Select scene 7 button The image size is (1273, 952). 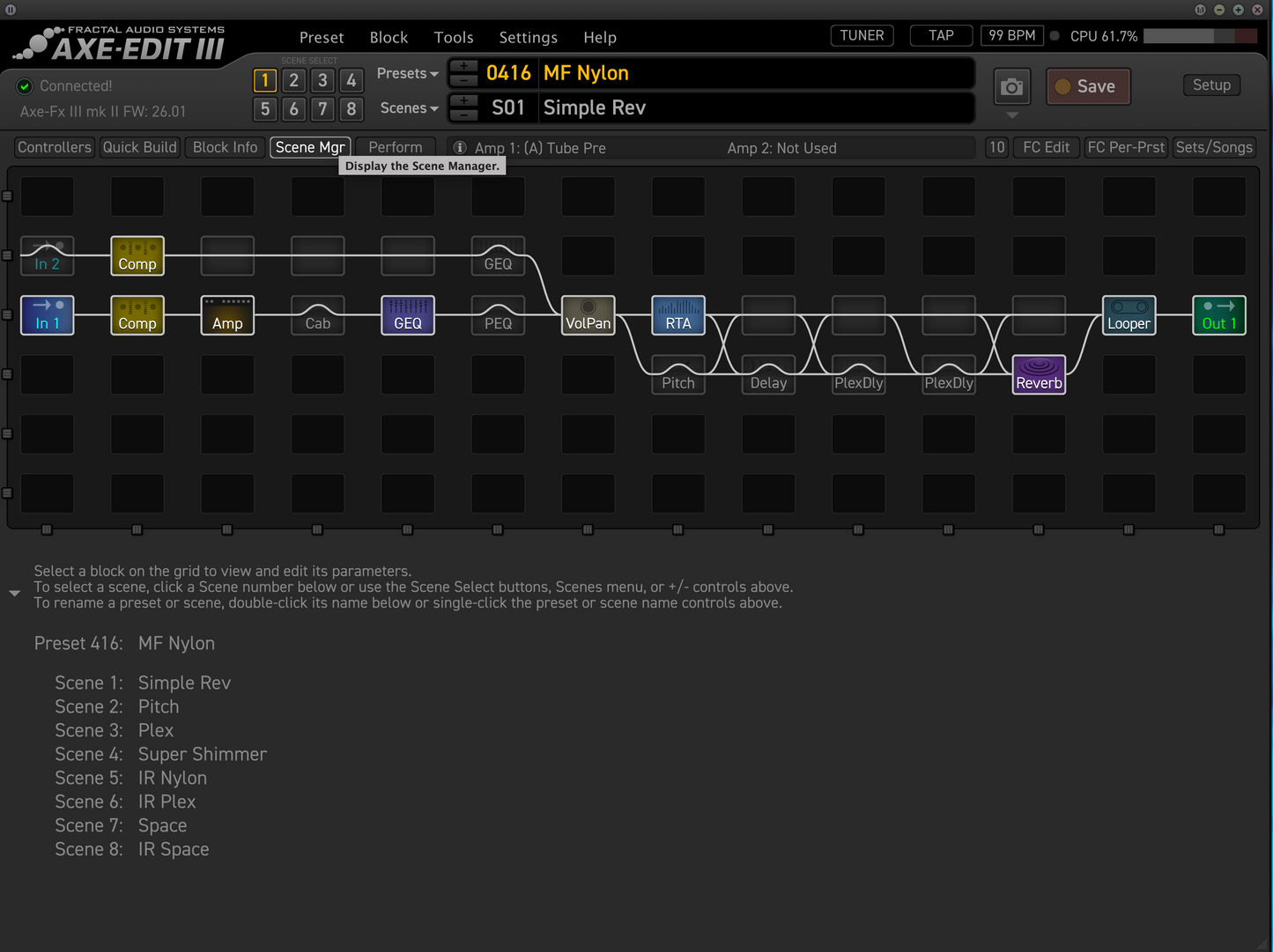point(322,109)
